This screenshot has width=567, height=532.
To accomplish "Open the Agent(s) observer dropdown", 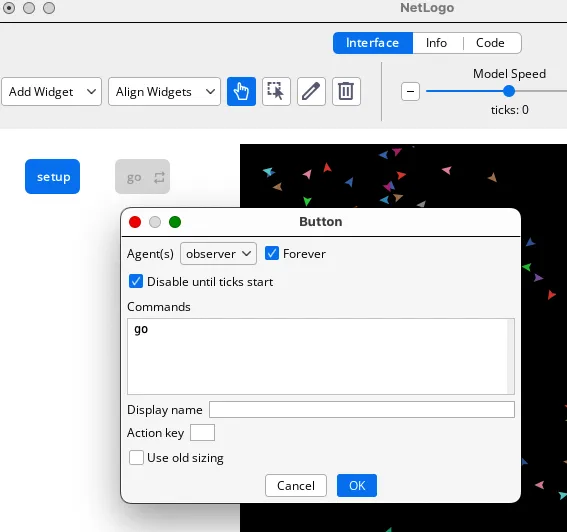I will (218, 254).
